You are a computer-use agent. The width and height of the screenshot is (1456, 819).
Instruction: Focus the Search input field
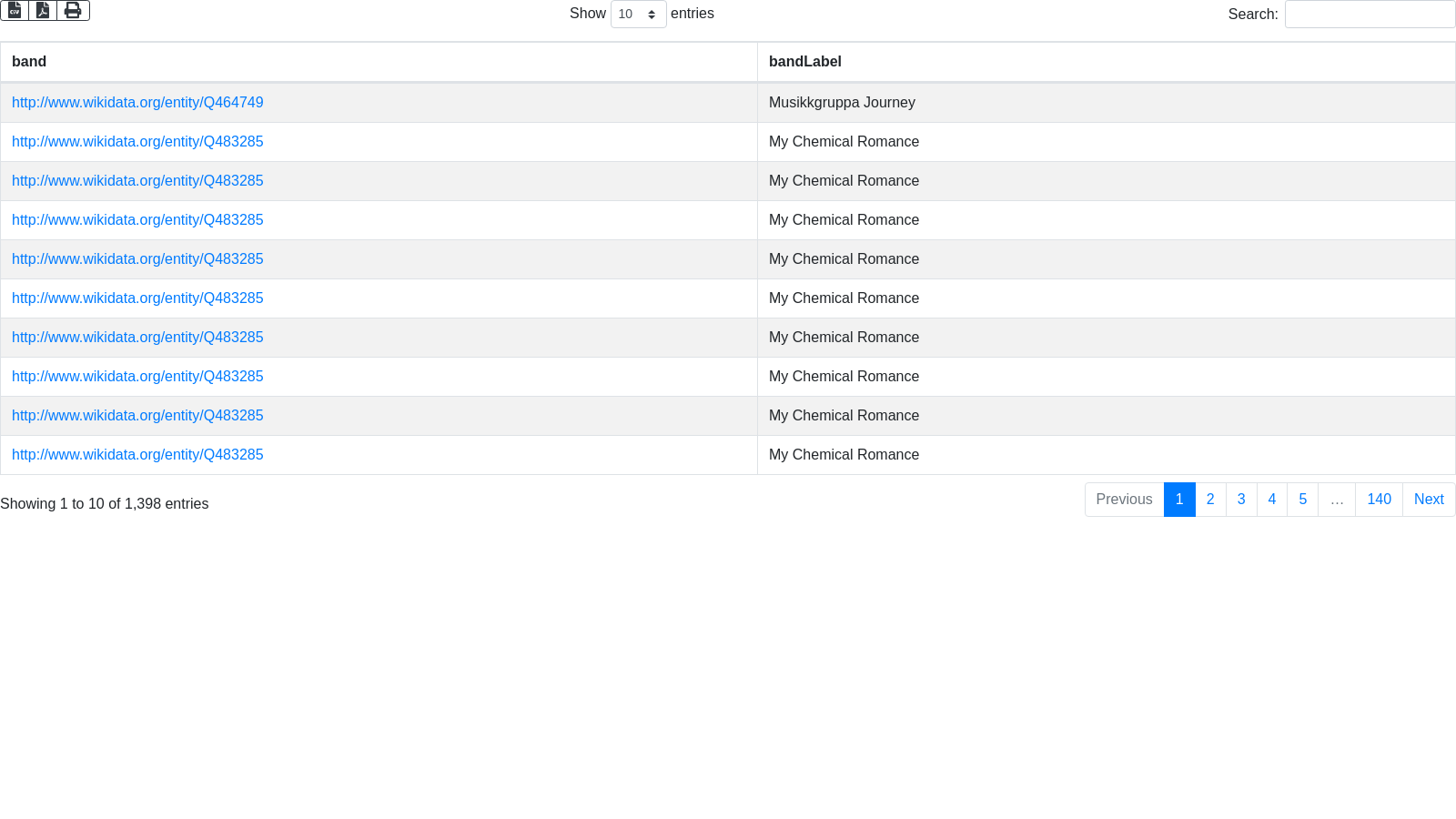(x=1370, y=15)
